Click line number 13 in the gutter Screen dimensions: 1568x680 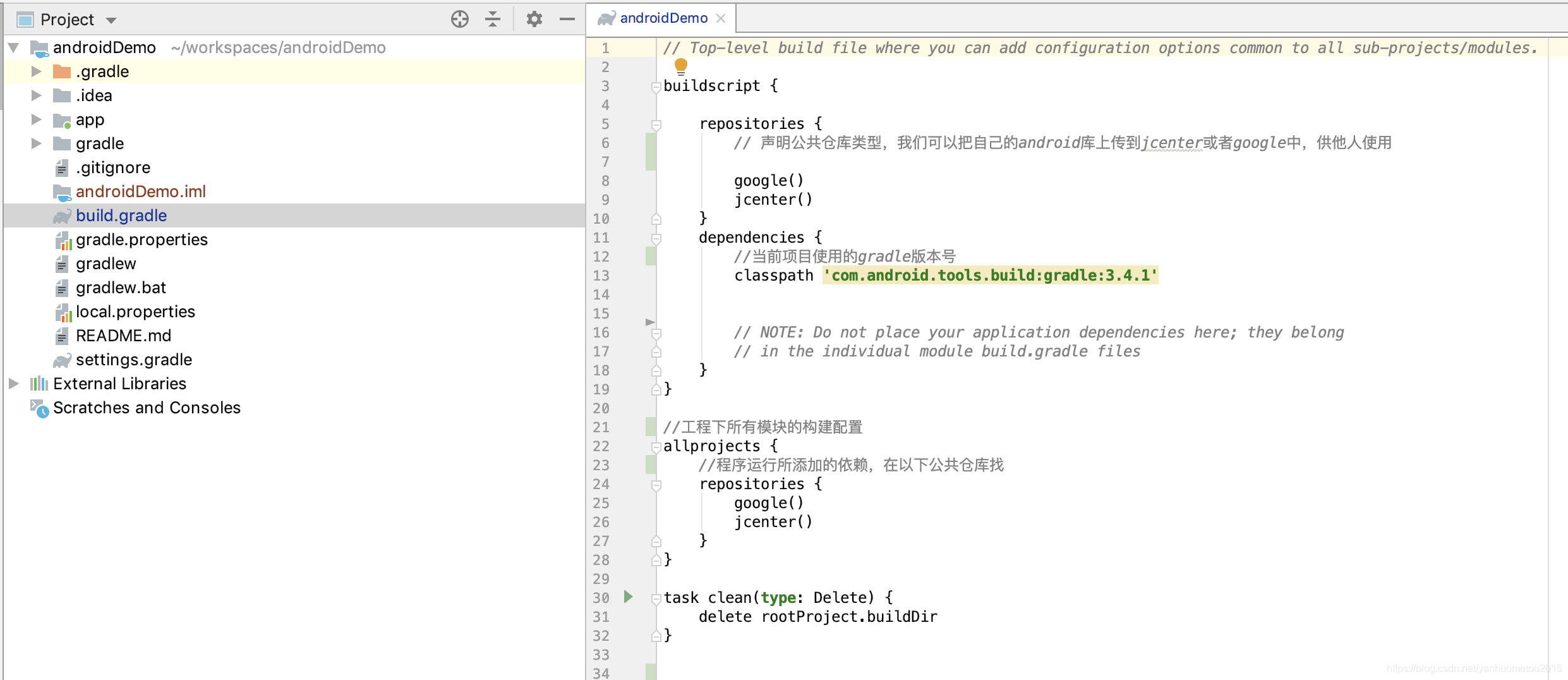click(x=601, y=276)
